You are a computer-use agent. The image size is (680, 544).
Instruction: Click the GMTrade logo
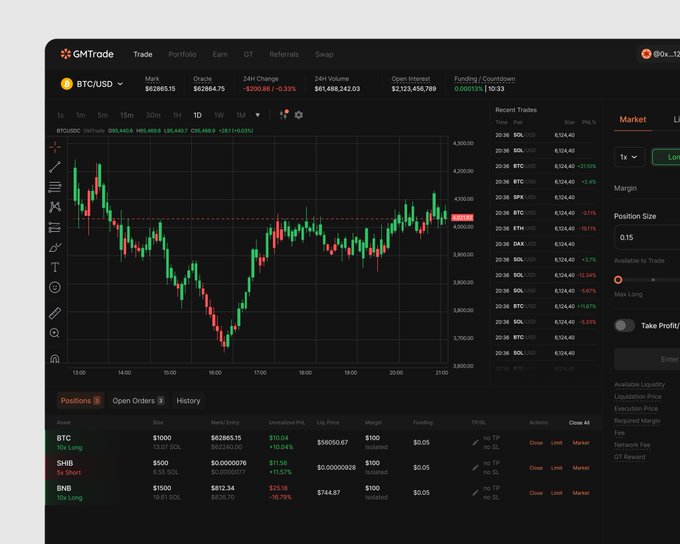[87, 54]
